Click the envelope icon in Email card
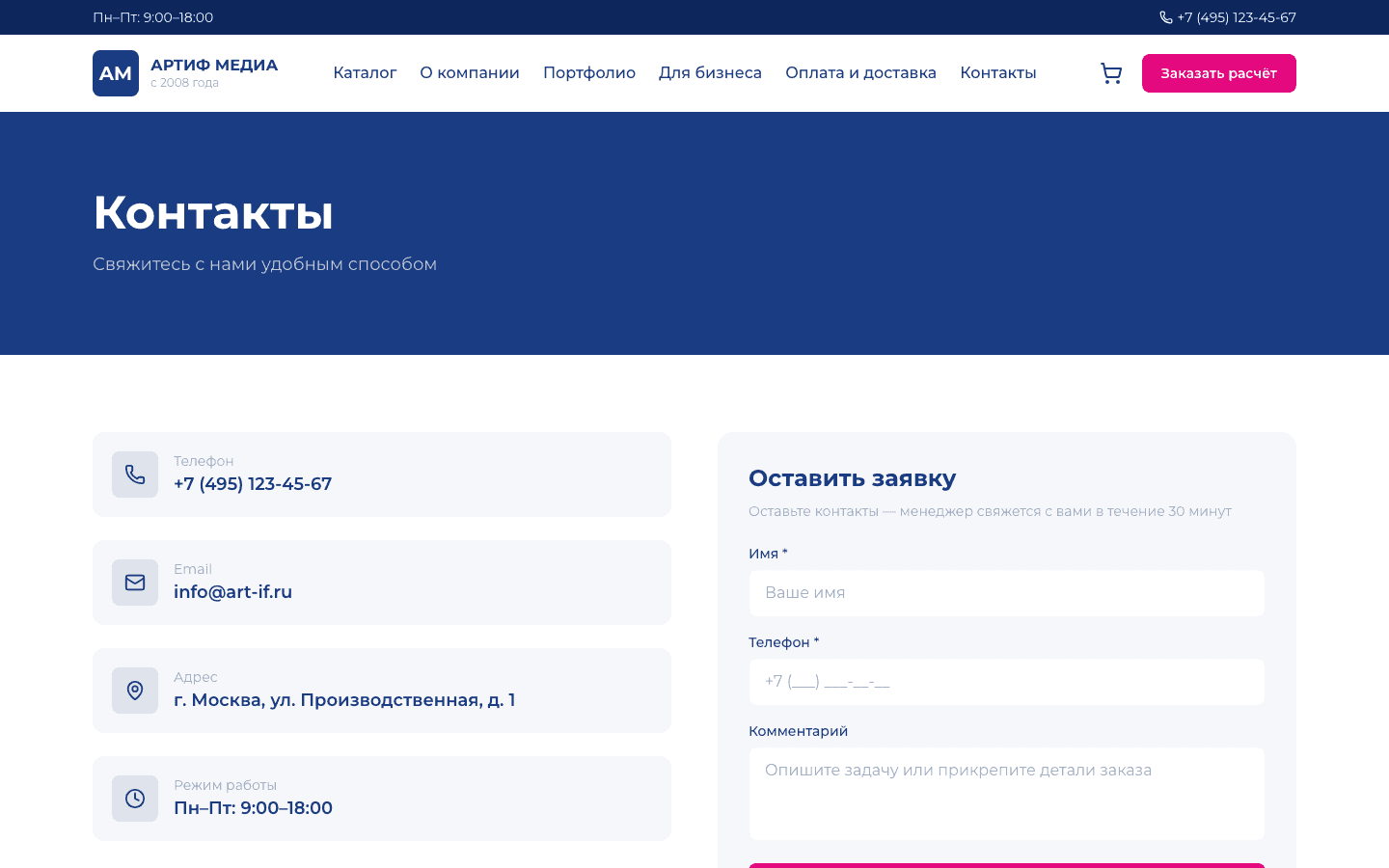1389x868 pixels. (135, 583)
